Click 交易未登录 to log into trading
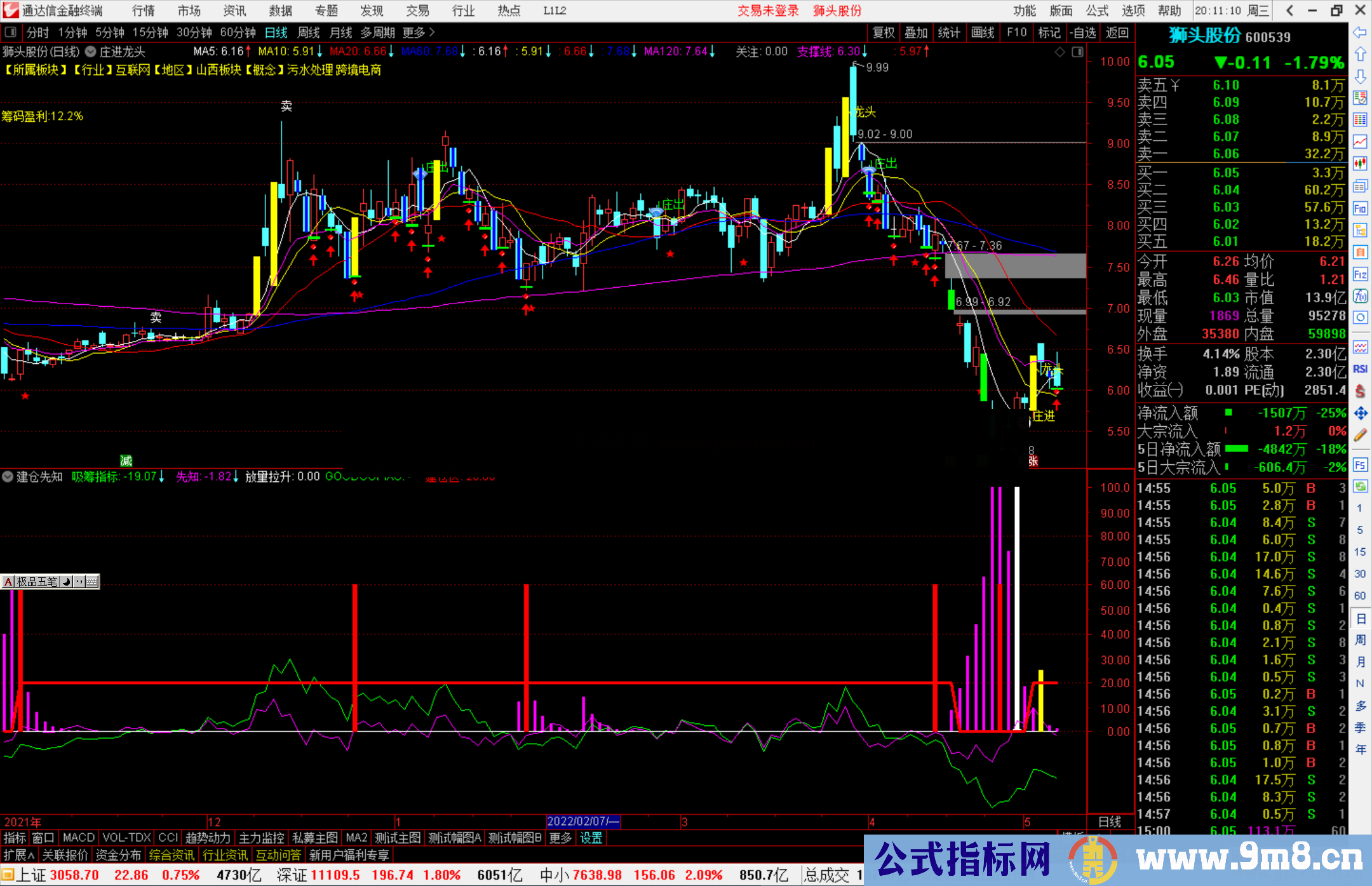 click(767, 11)
